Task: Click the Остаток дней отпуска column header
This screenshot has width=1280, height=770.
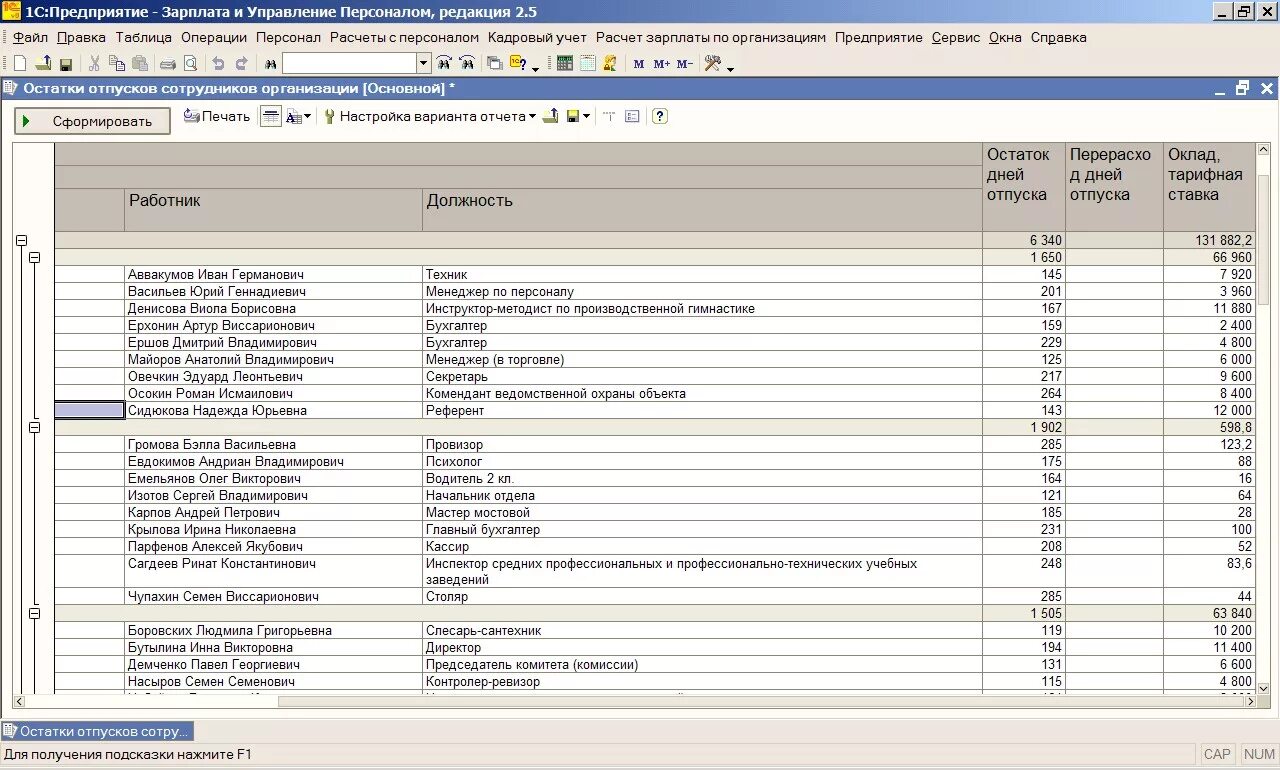Action: (x=1024, y=187)
